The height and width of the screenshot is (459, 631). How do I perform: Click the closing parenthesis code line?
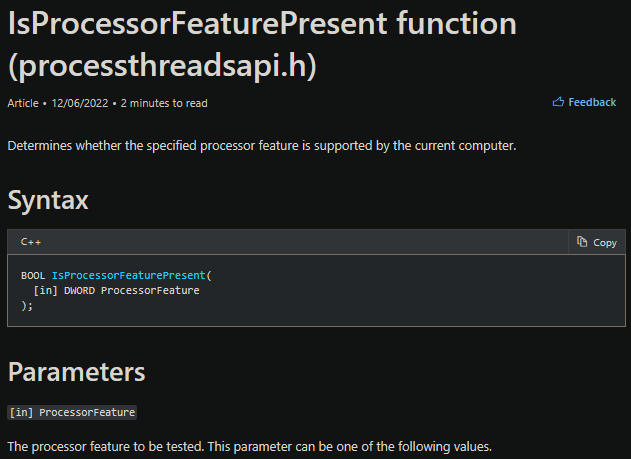pyautogui.click(x=27, y=305)
